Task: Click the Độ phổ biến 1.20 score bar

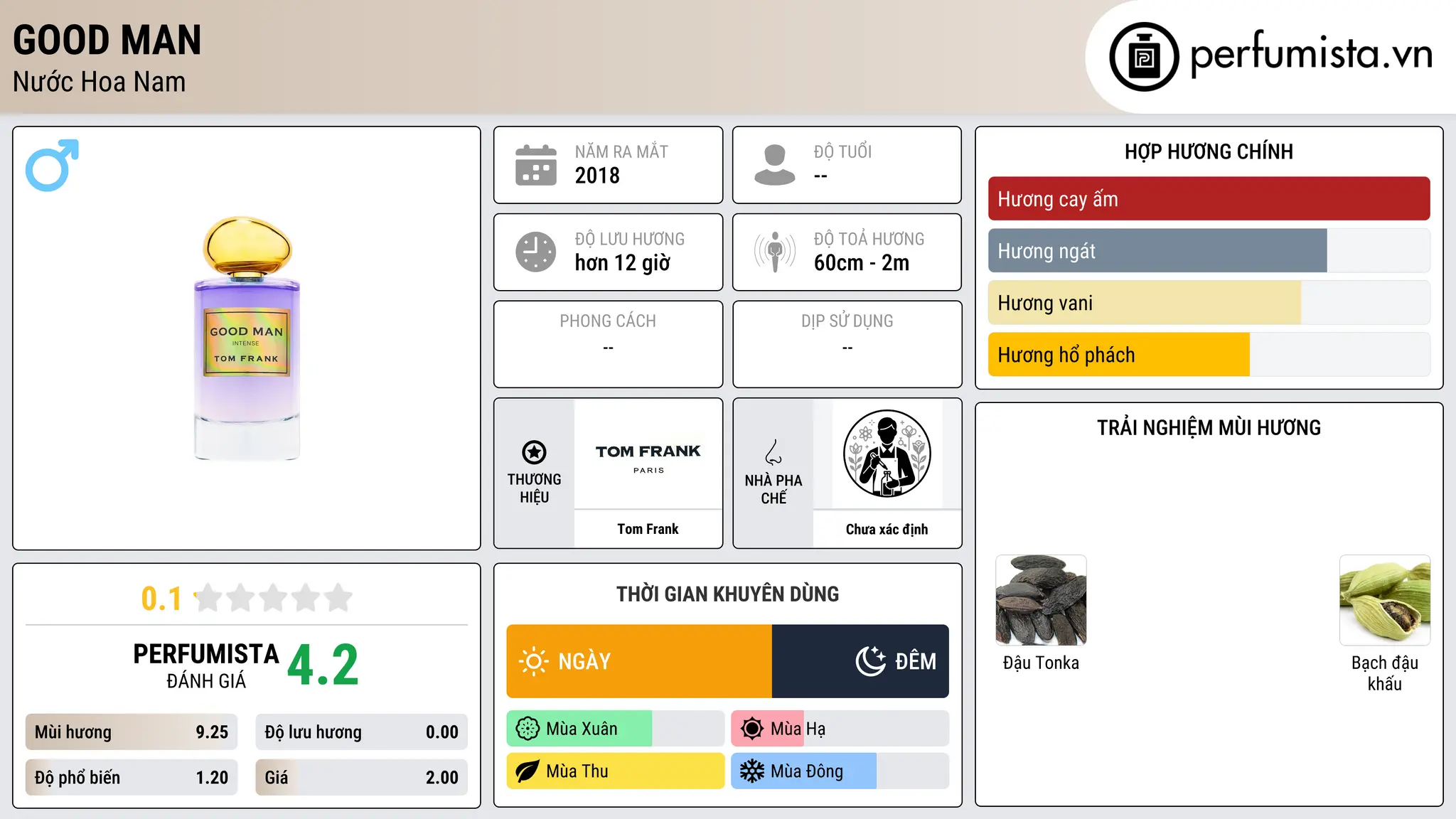Action: [x=132, y=778]
